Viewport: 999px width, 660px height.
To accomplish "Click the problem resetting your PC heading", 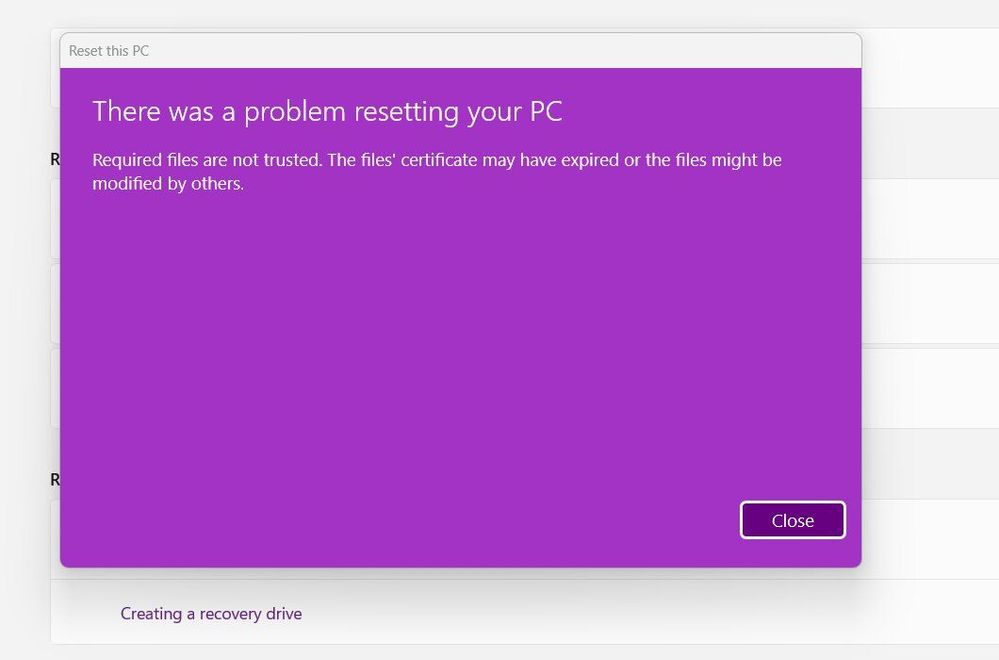I will pyautogui.click(x=327, y=111).
